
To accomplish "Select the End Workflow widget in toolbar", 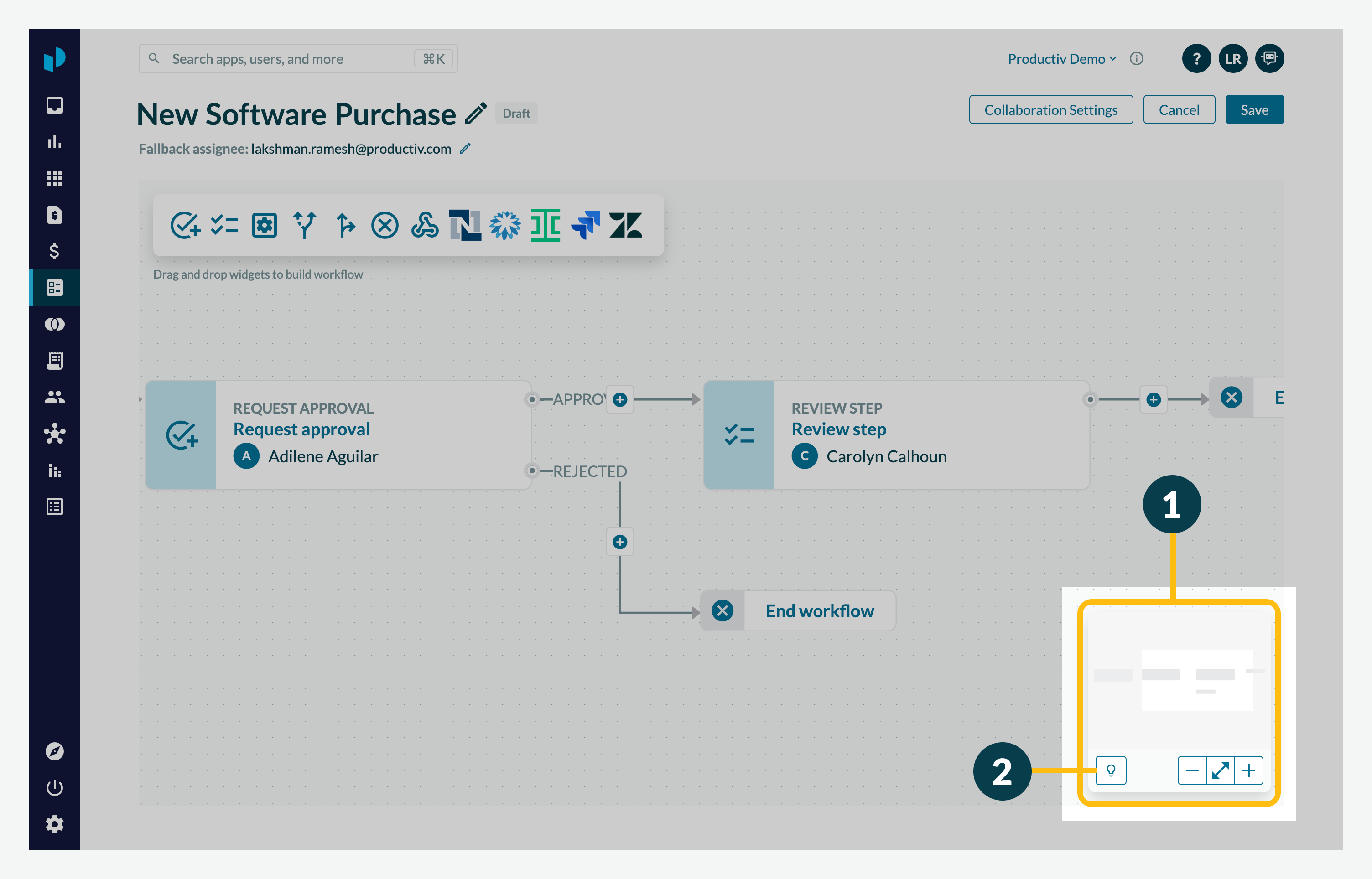I will pyautogui.click(x=385, y=225).
